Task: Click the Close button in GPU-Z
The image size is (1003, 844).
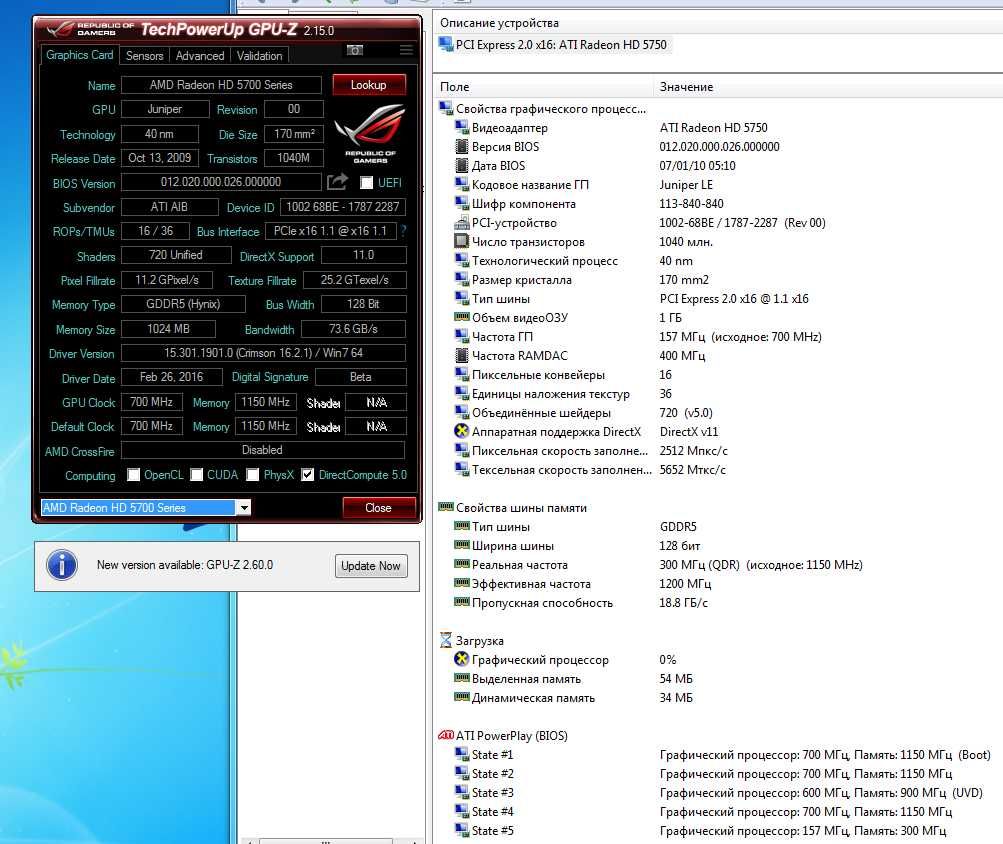Action: click(x=379, y=507)
